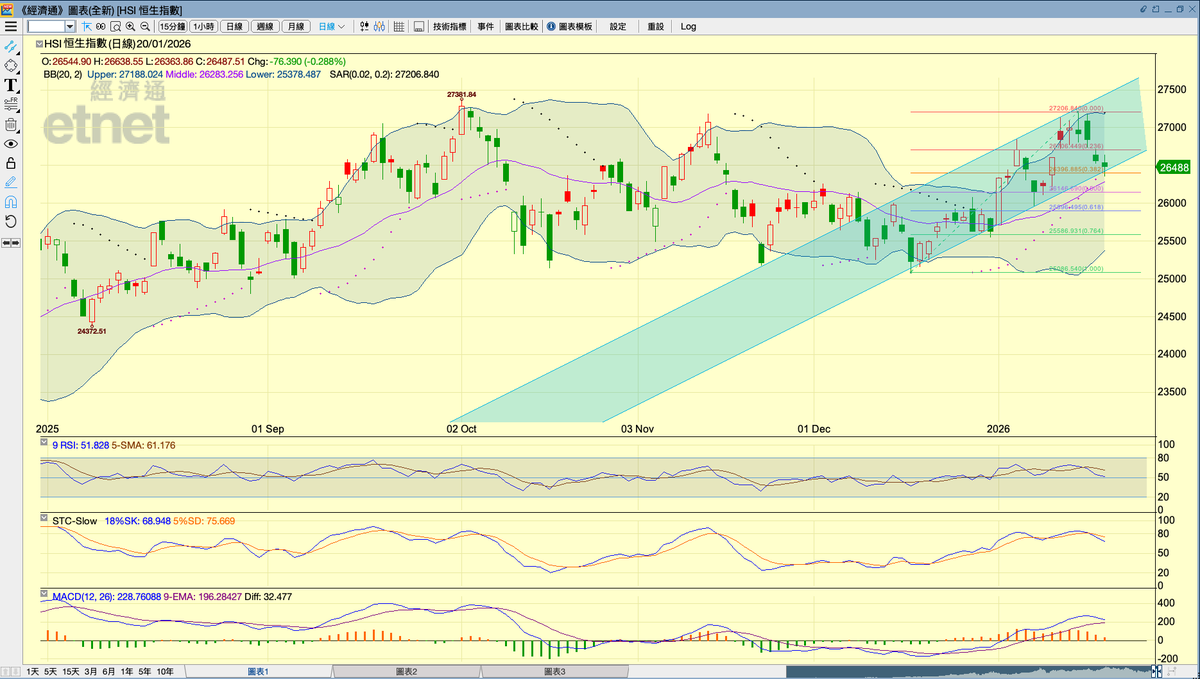
Task: Click the info icon beside 圖表模板
Action: (x=549, y=26)
